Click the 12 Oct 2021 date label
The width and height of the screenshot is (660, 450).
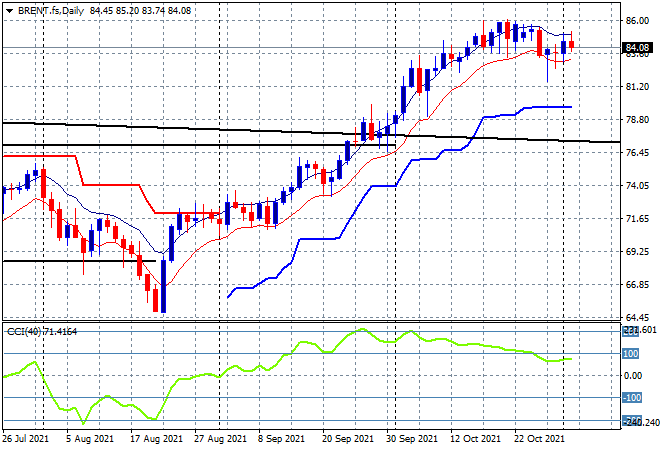(x=476, y=439)
